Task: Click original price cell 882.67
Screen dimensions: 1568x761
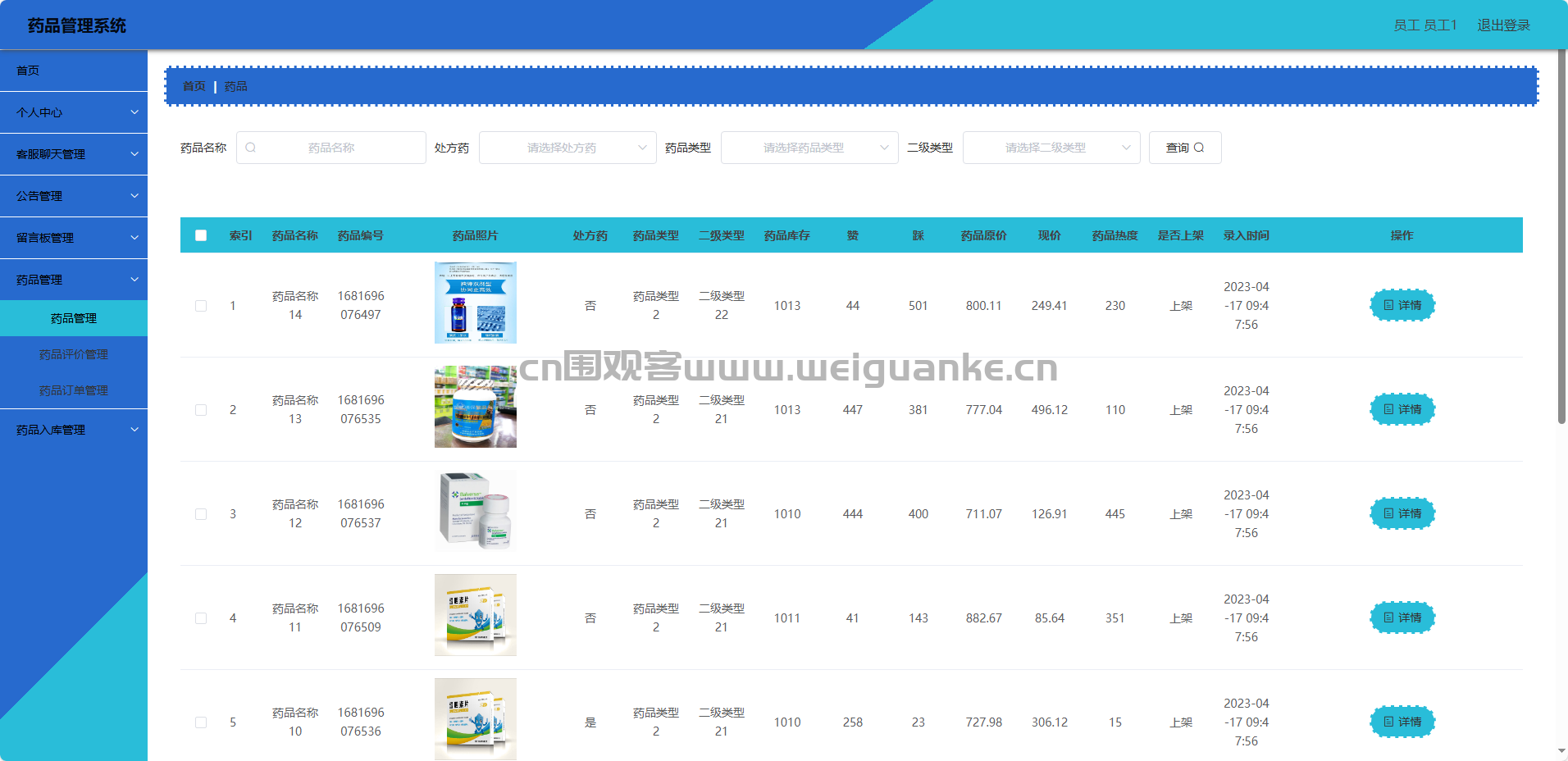Action: tap(984, 618)
